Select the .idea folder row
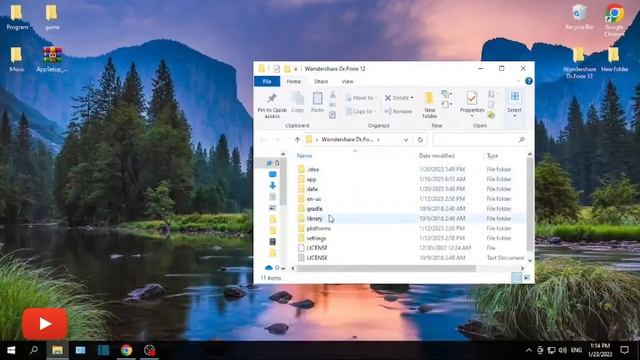 pos(410,169)
